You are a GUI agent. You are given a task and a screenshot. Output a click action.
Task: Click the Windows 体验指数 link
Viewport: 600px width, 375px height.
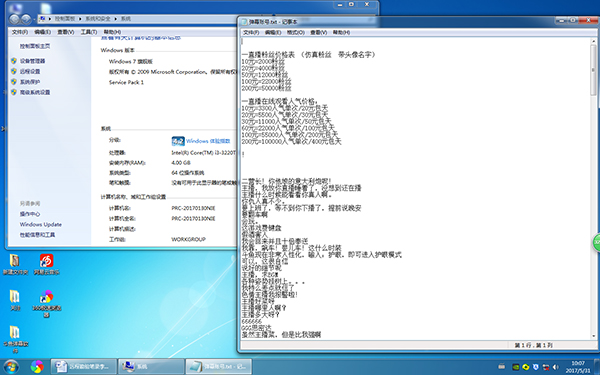[x=208, y=141]
